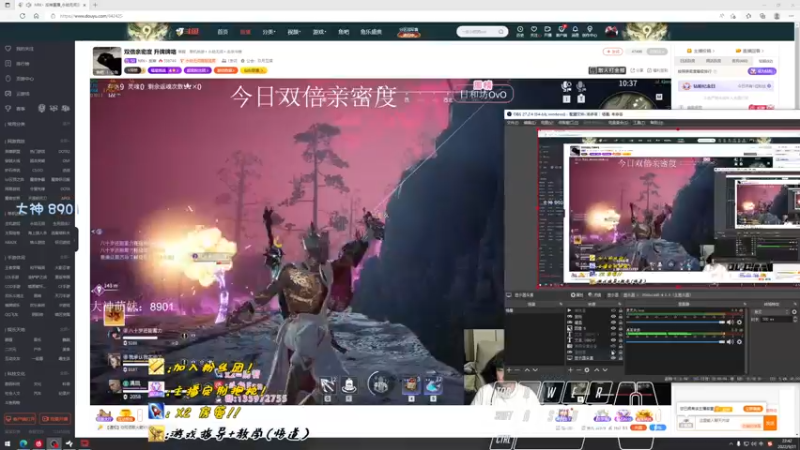The width and height of the screenshot is (800, 450).
Task: Add a source with plus icon in OBS Sources dock
Action: pyautogui.click(x=570, y=370)
